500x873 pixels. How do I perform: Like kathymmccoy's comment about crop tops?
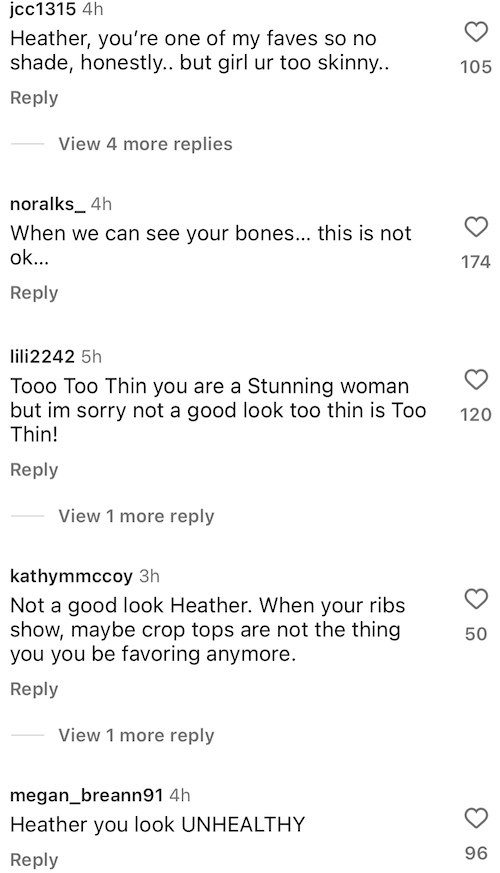point(476,599)
